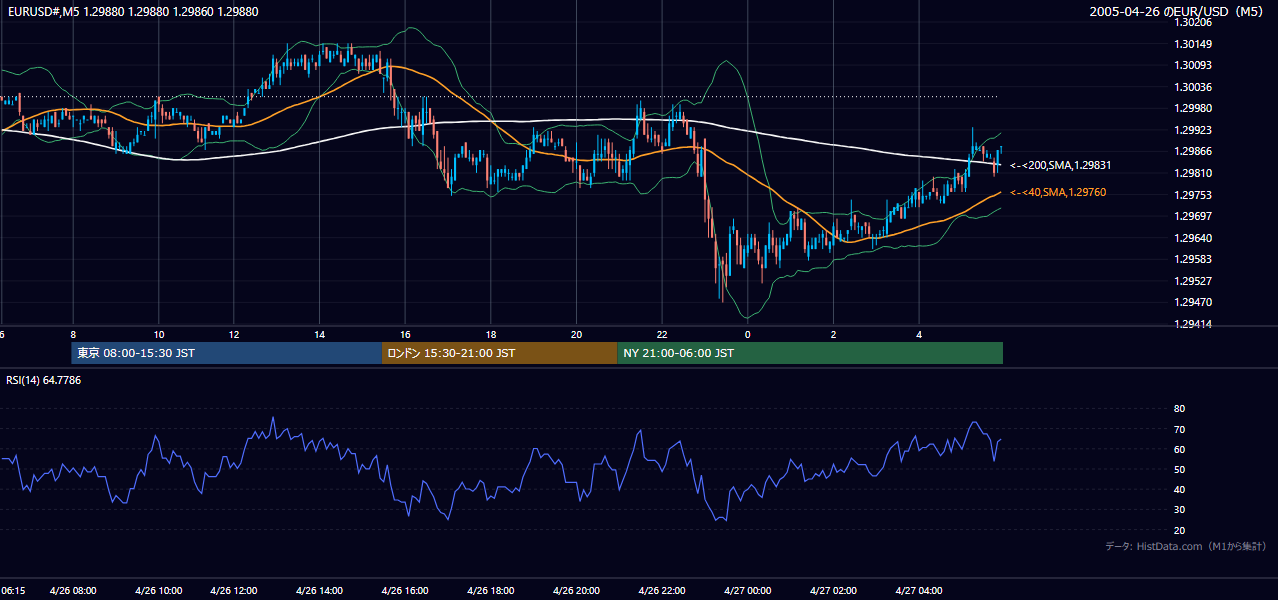Click the 1.30093 price axis label

click(x=1193, y=65)
